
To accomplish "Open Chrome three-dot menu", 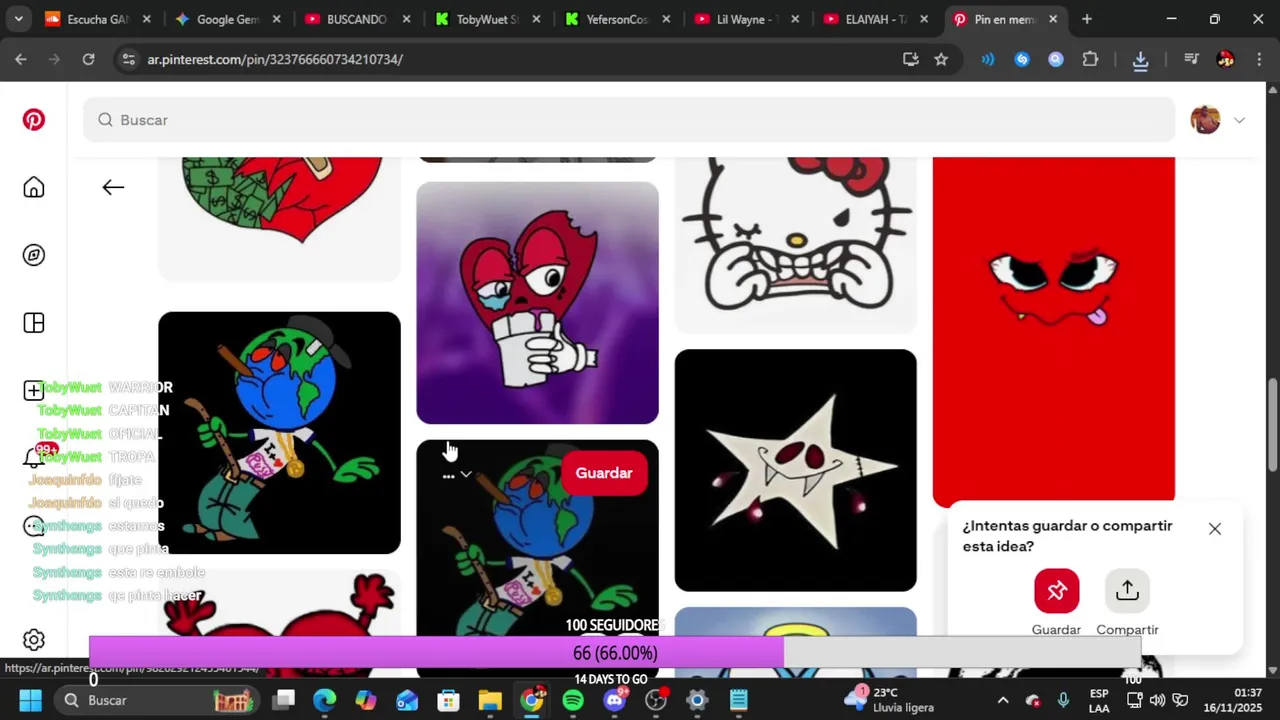I will coord(1258,59).
